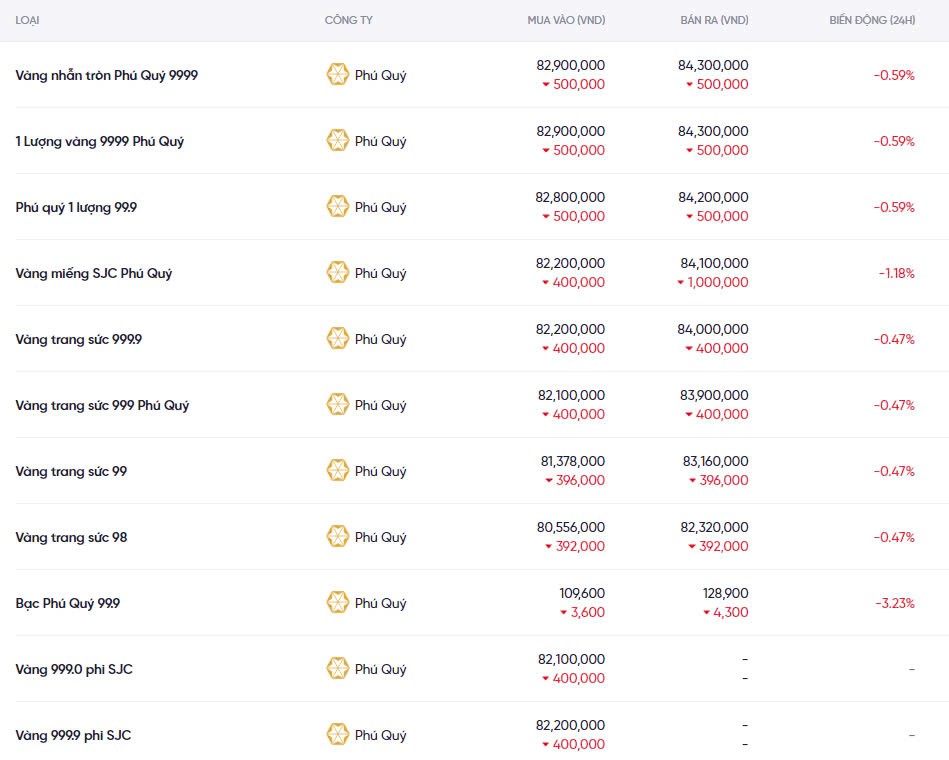The height and width of the screenshot is (760, 949).
Task: Open 1 Lượng vàng 9999 Phú Quý item
Action: 100,141
